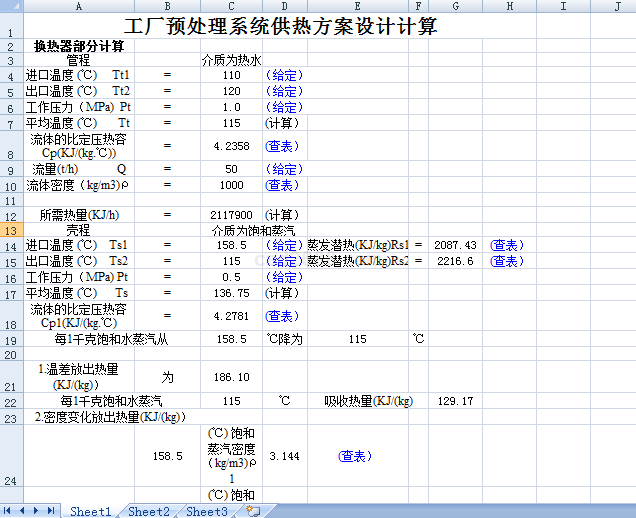Jump to first sheet using navigation arrow
The width and height of the screenshot is (636, 518).
9,511
